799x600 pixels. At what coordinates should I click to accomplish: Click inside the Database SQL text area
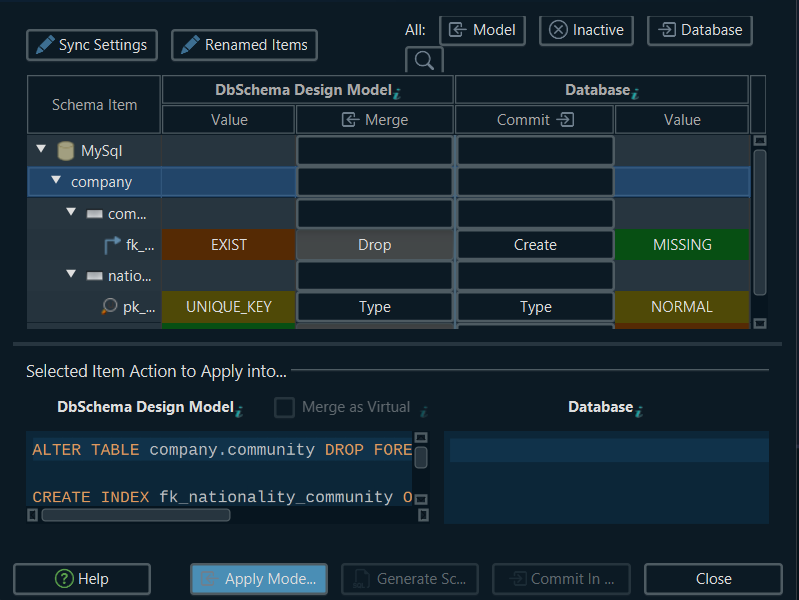click(x=606, y=478)
